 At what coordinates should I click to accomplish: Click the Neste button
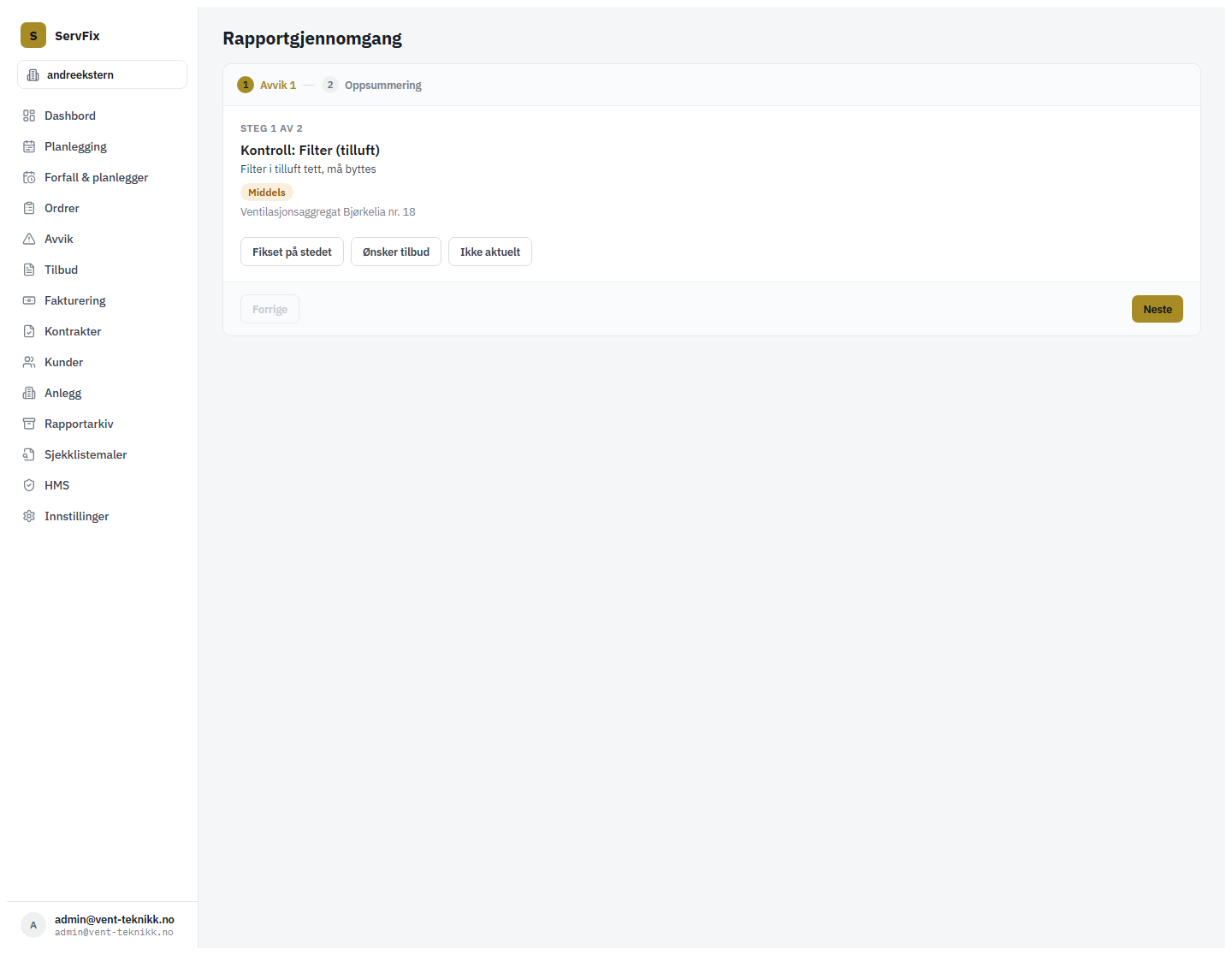point(1158,309)
